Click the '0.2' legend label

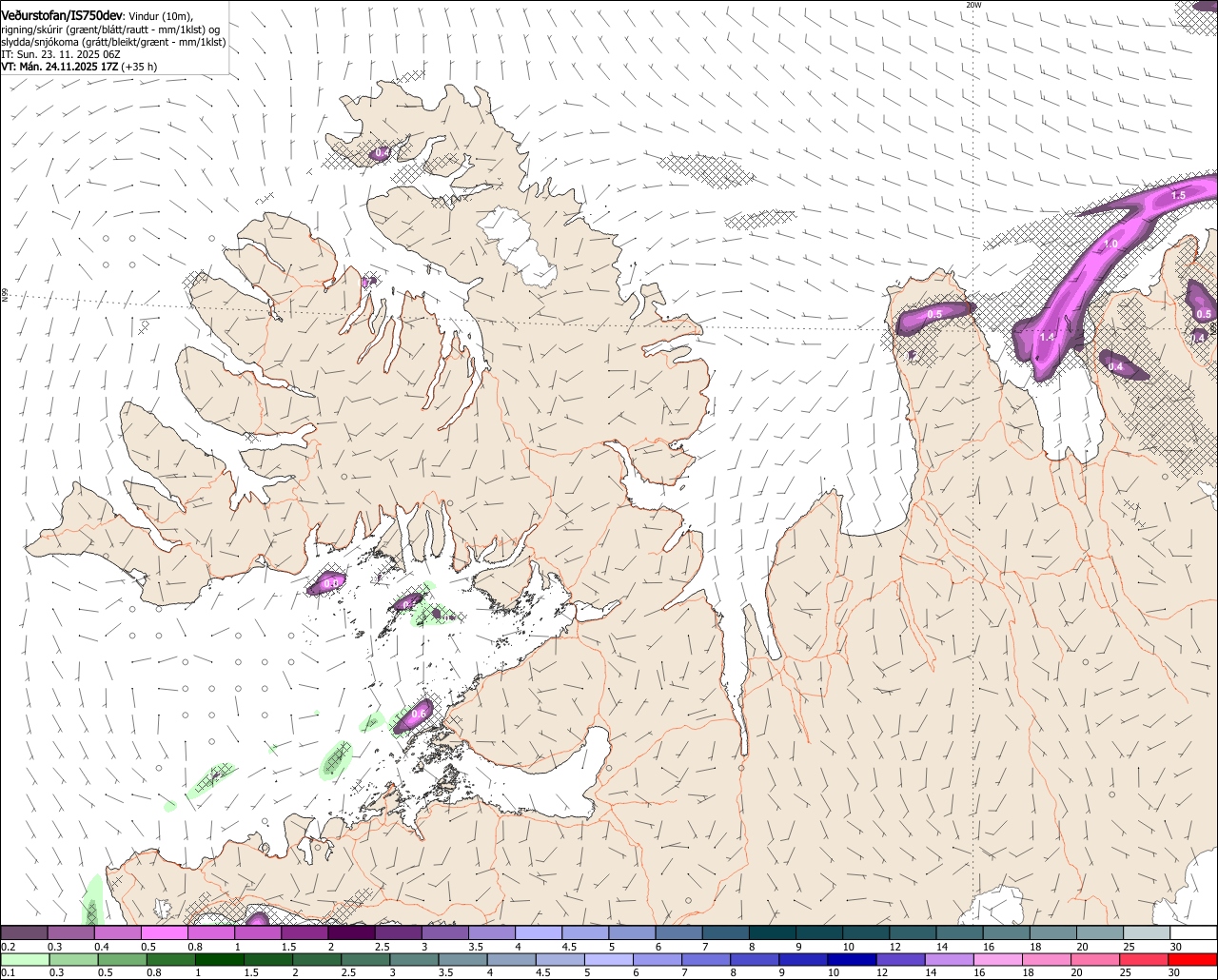point(8,947)
